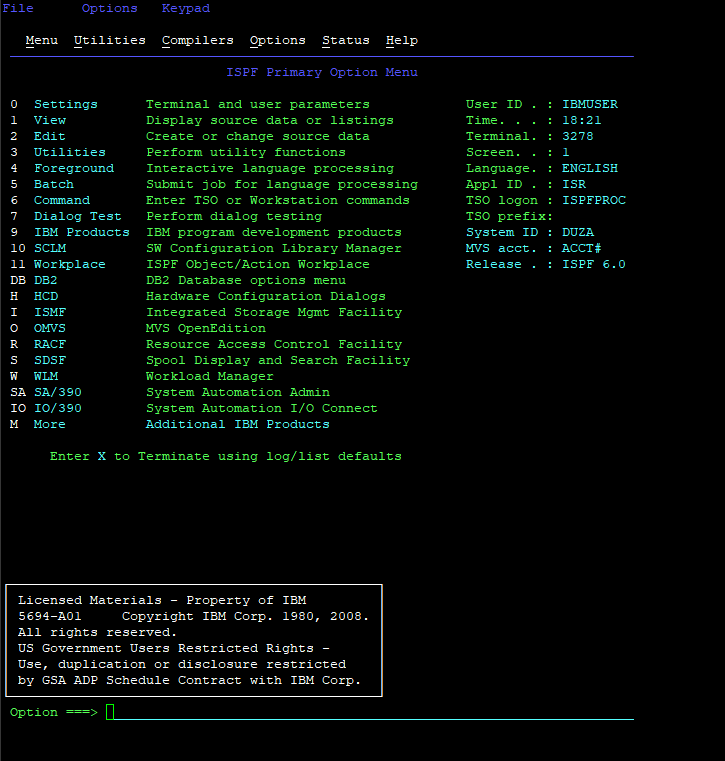The height and width of the screenshot is (761, 725).
Task: Open the File menu
Action: pos(18,8)
